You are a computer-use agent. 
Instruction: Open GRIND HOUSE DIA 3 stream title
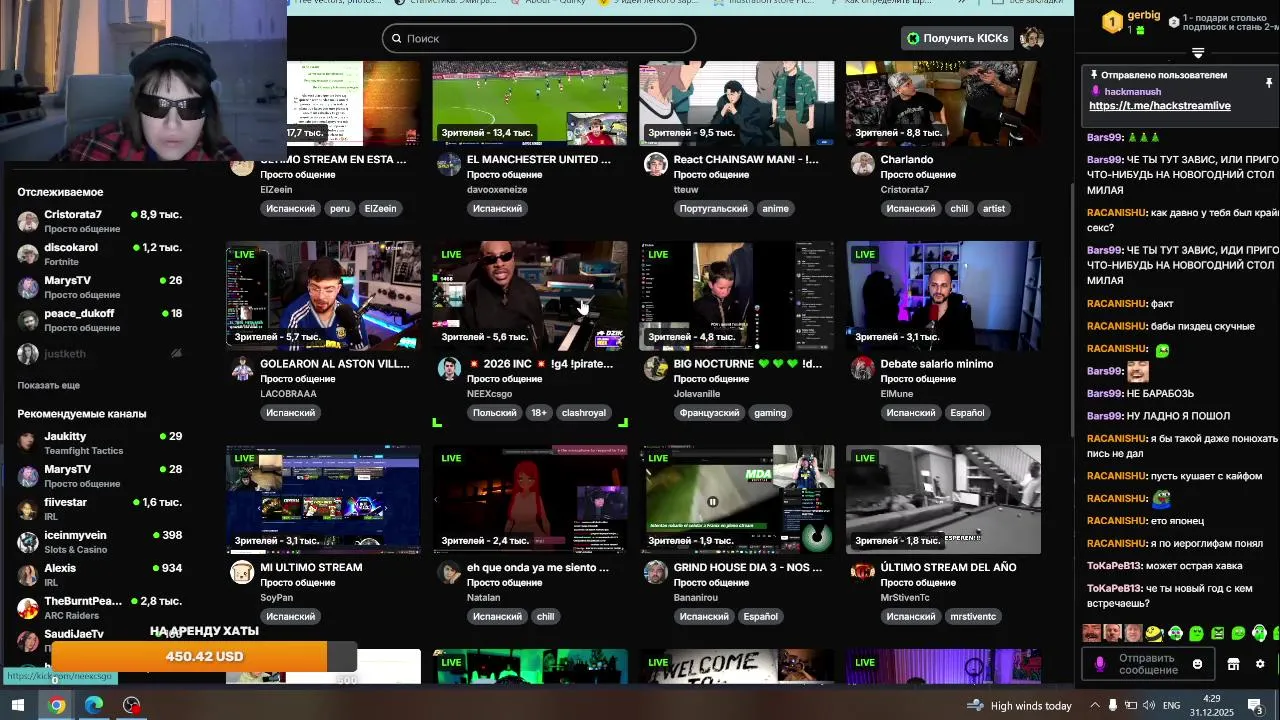click(748, 567)
